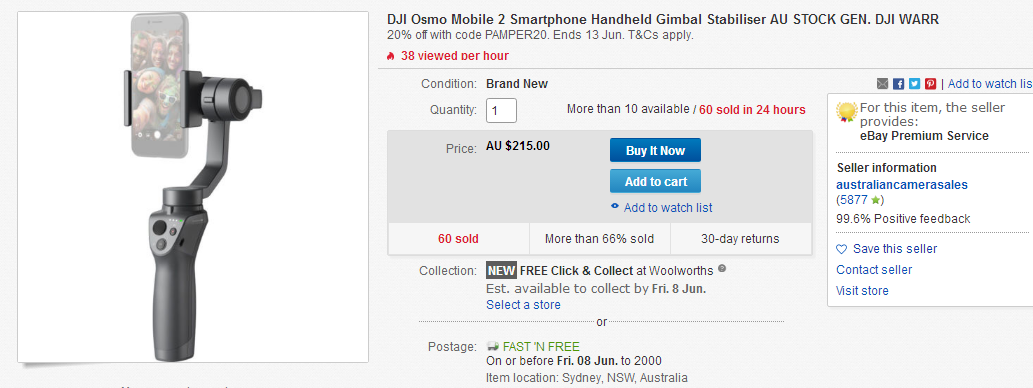Click the Contact seller link
The width and height of the screenshot is (1033, 388).
tap(874, 270)
